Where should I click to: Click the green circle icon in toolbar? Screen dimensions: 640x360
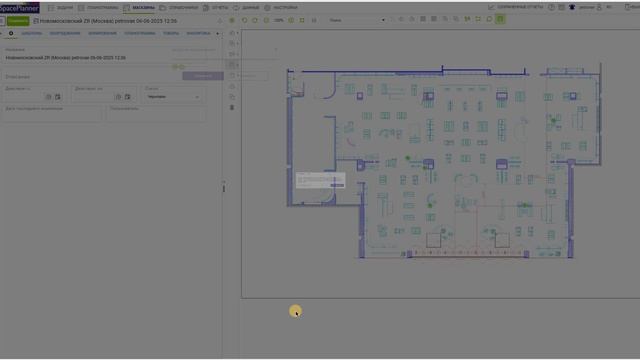[x=232, y=20]
